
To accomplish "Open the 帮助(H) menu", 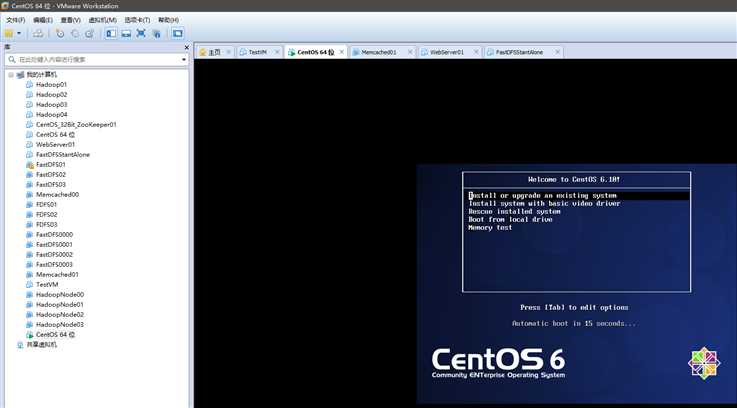I will 168,20.
